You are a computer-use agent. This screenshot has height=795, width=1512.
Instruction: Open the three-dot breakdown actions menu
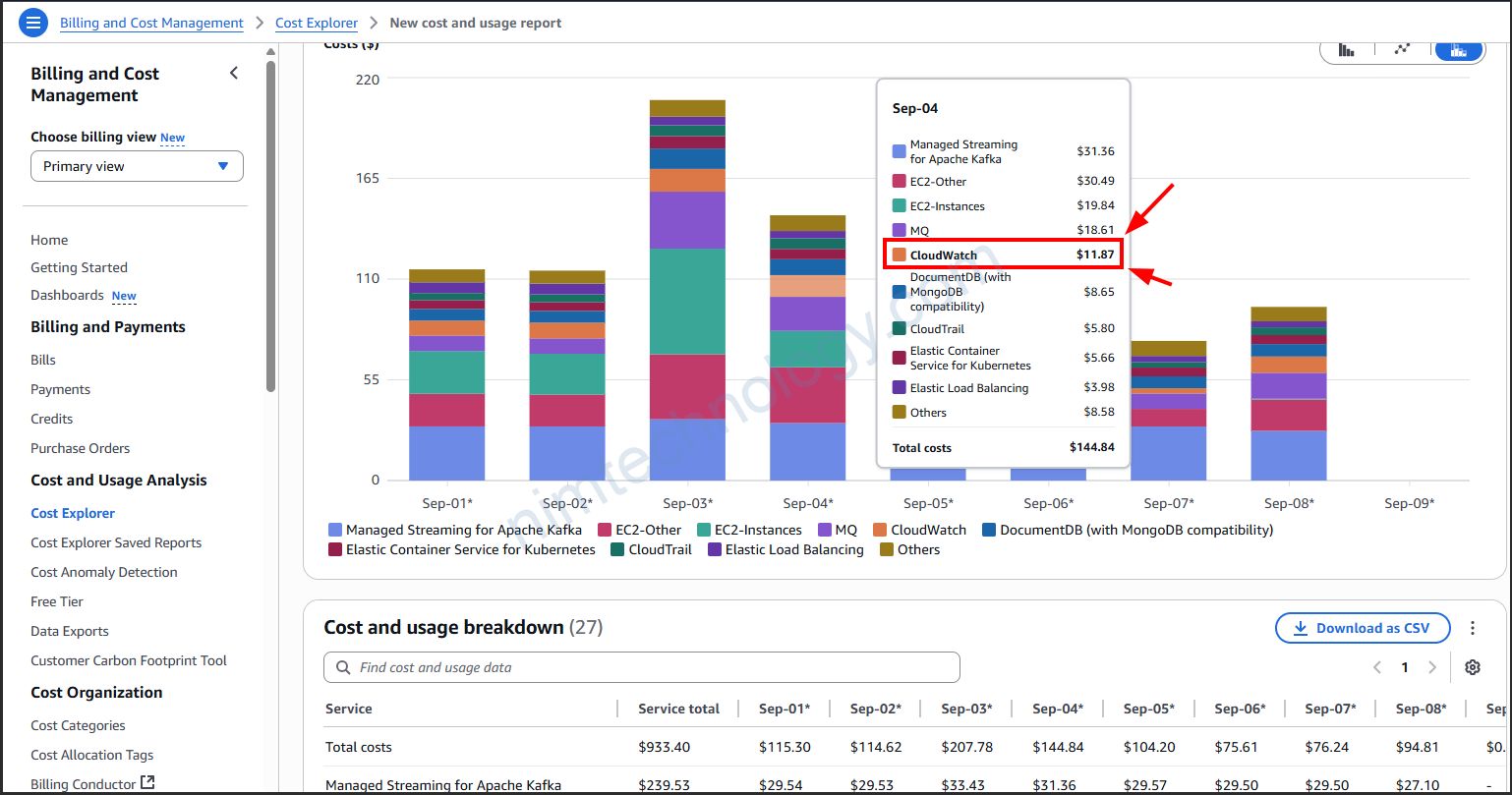1473,628
